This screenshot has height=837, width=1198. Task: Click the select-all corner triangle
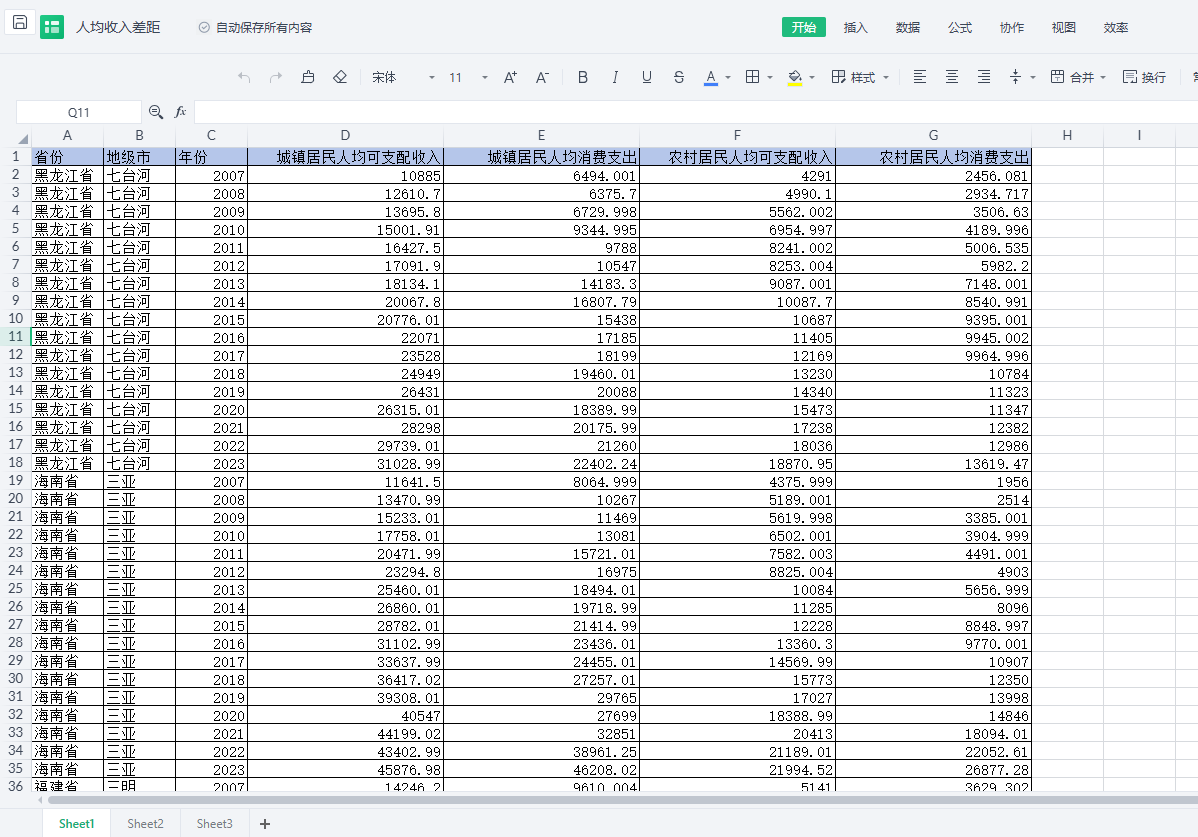(x=23, y=138)
